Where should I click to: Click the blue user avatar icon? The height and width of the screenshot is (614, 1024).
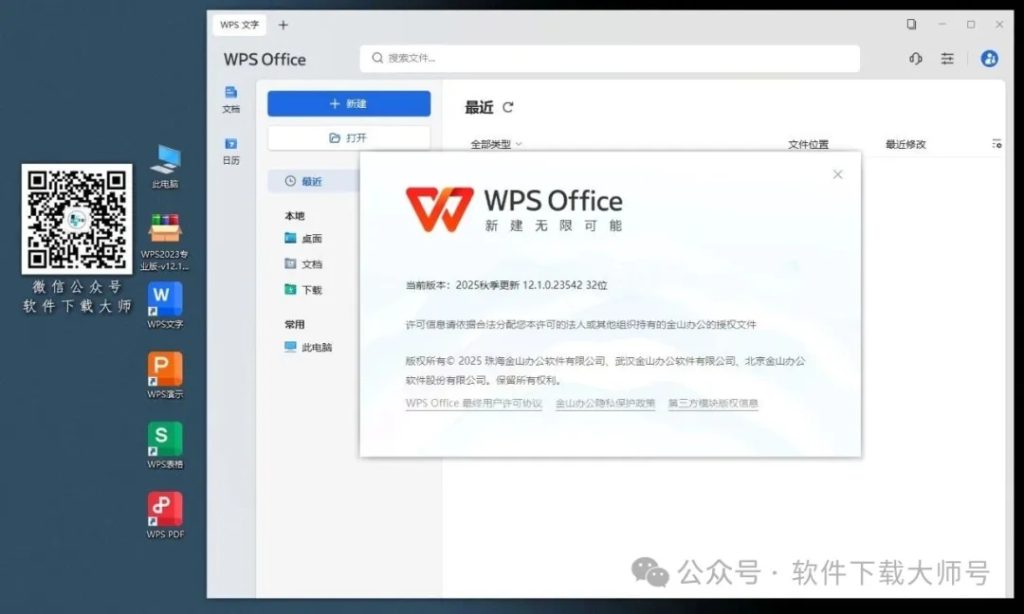pos(989,59)
